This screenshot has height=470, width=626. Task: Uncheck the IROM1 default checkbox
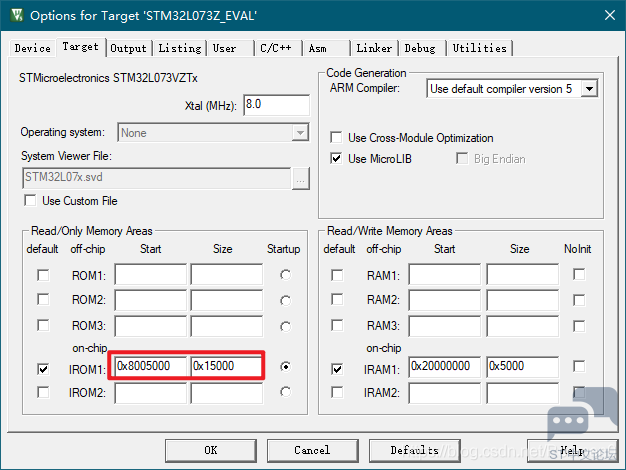point(43,369)
